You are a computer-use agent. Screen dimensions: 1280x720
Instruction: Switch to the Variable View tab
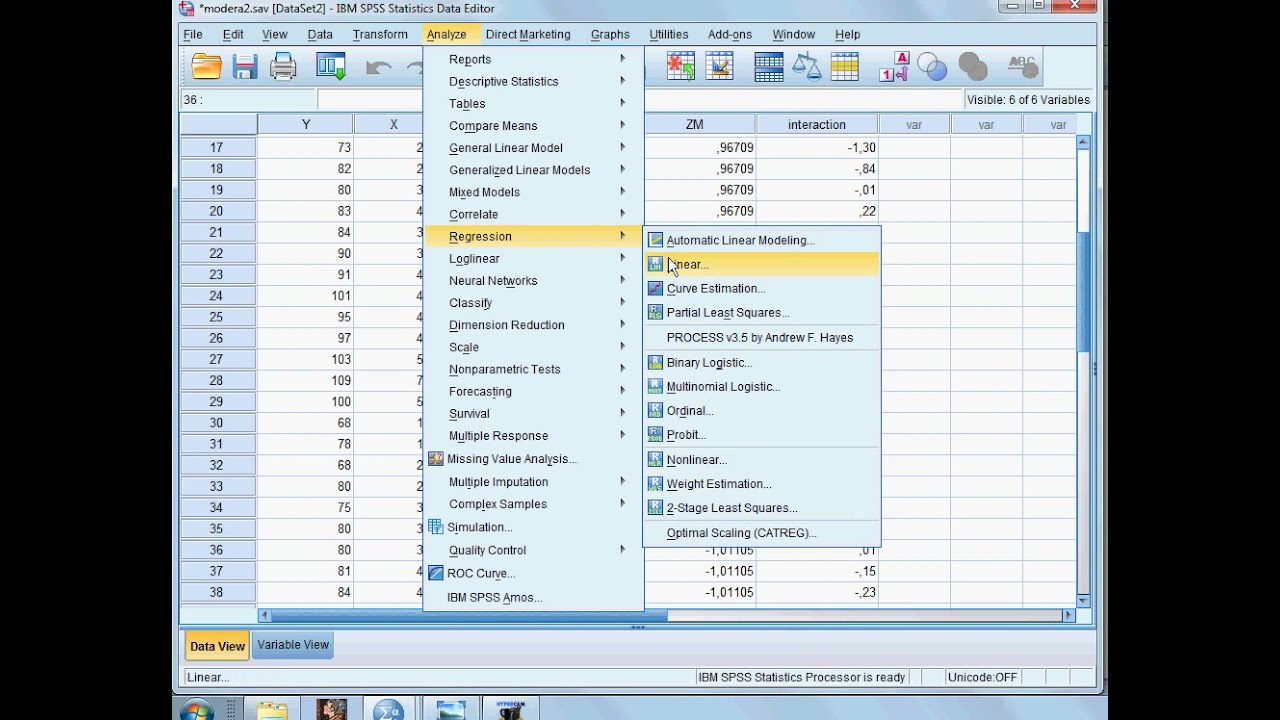coord(293,645)
